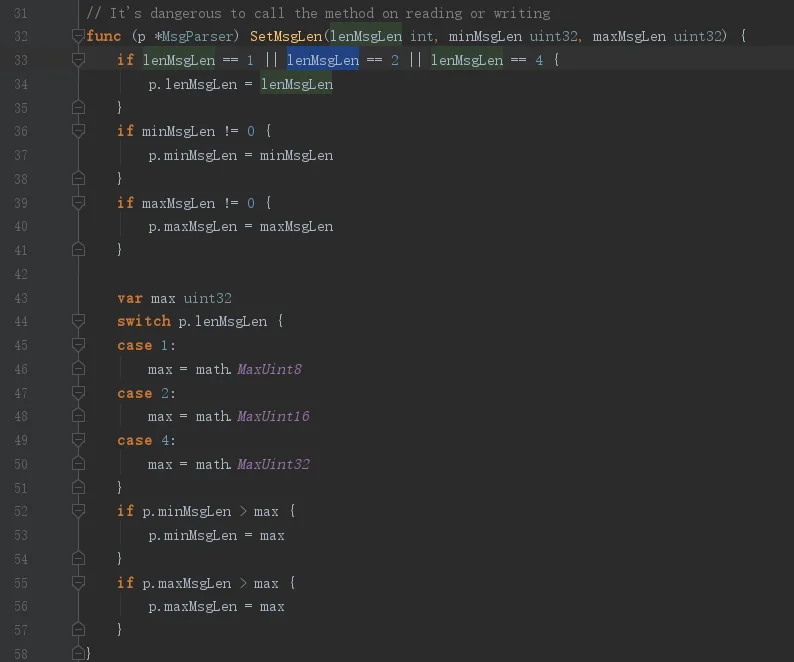Click fold end marker at line 35
Image resolution: width=794 pixels, height=662 pixels.
point(78,107)
